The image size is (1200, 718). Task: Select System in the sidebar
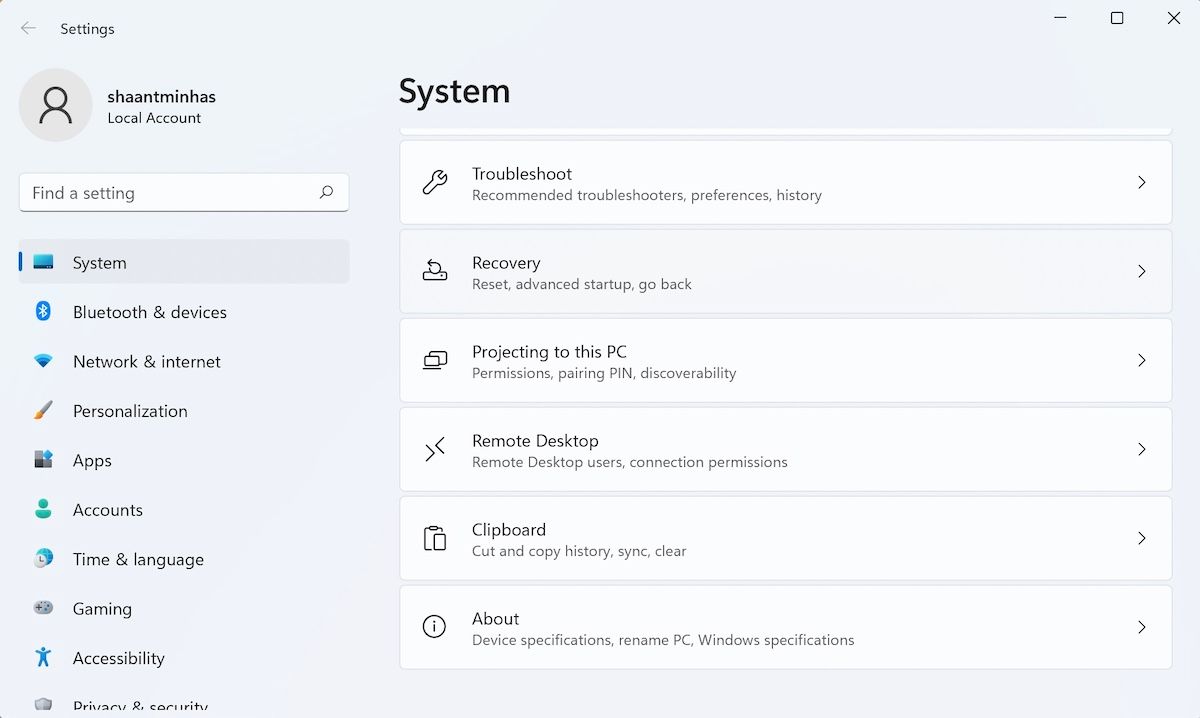coord(99,262)
